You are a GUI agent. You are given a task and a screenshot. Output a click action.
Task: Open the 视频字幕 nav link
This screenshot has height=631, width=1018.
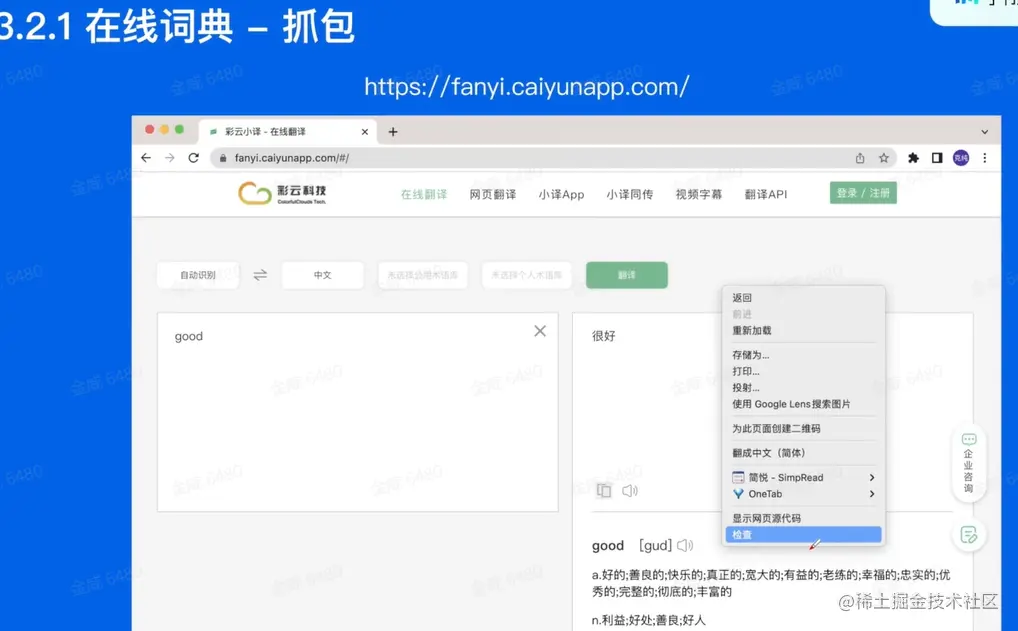[699, 194]
